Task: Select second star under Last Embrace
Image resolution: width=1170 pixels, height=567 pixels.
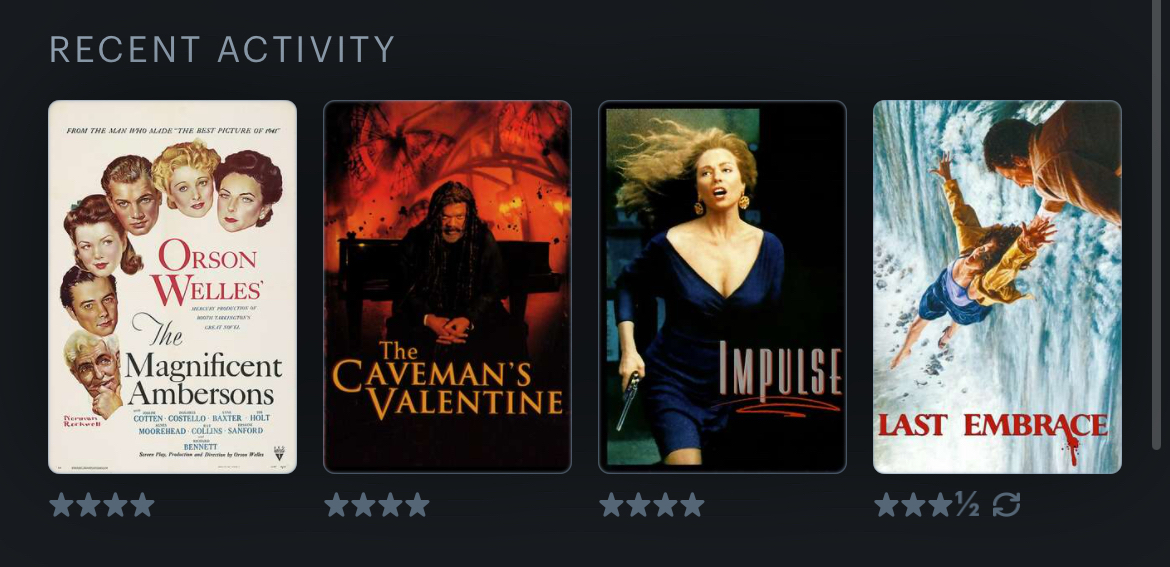Action: tap(913, 504)
